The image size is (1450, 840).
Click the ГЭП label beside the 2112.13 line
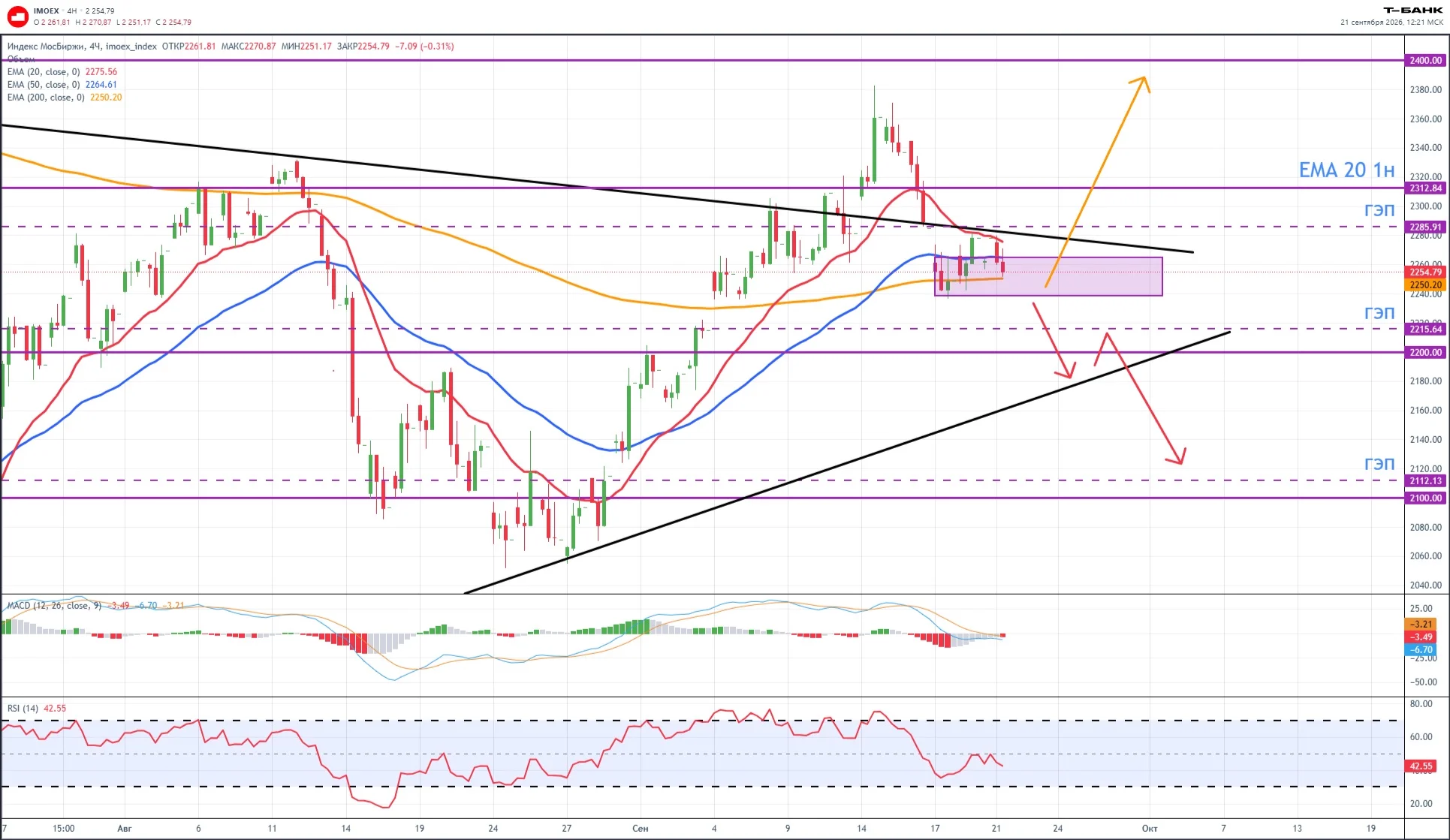(1379, 464)
